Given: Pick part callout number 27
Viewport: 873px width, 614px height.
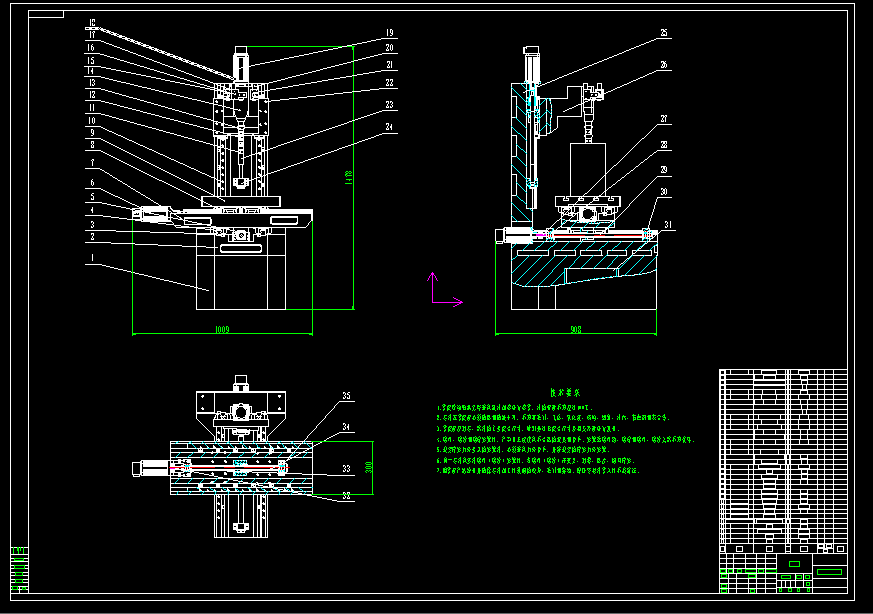Looking at the screenshot, I should (x=664, y=119).
